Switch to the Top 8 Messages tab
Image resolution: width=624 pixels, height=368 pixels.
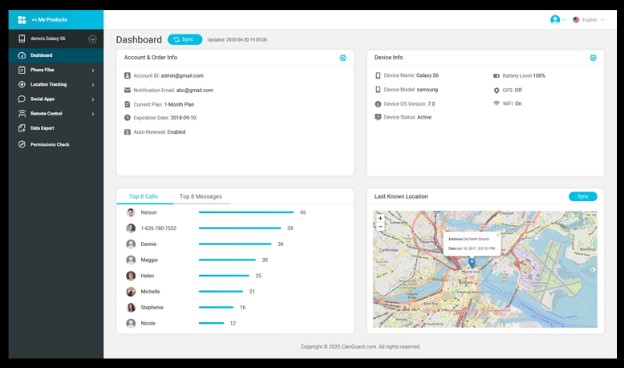point(201,197)
